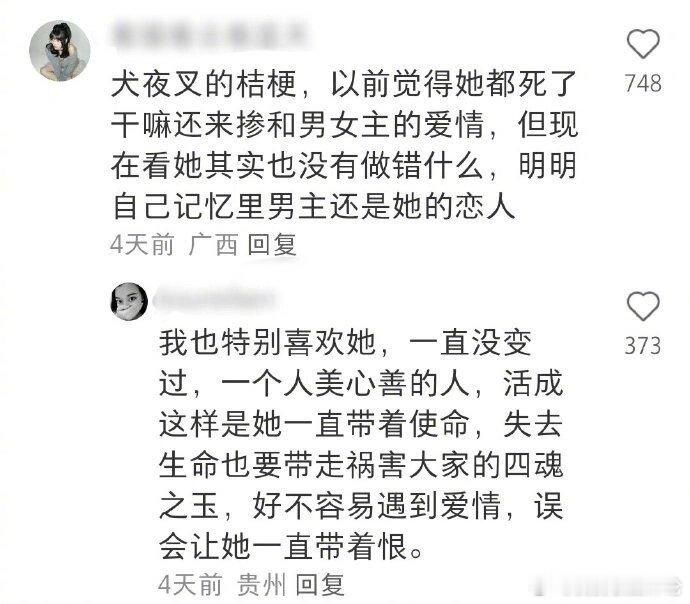Click the final line 会让她一直带着恨
This screenshot has width=690, height=604.
point(290,546)
